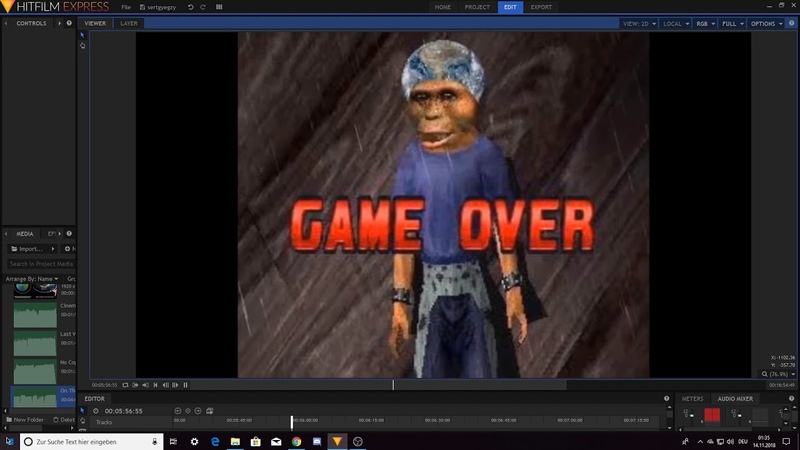This screenshot has height=450, width=800.
Task: Switch to the HOME screen tab
Action: pyautogui.click(x=442, y=7)
